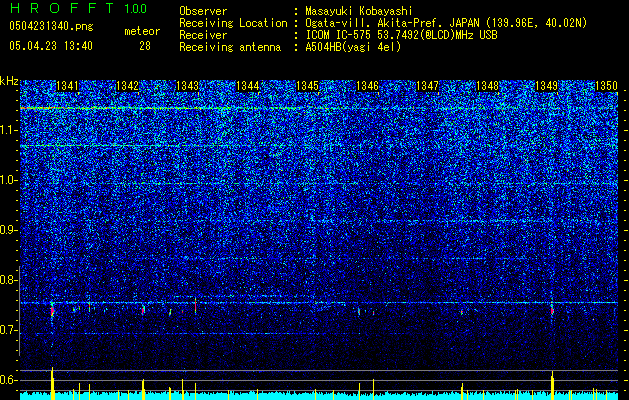
Task: Click the strong meteor echo just before 1341
Action: 52,310
